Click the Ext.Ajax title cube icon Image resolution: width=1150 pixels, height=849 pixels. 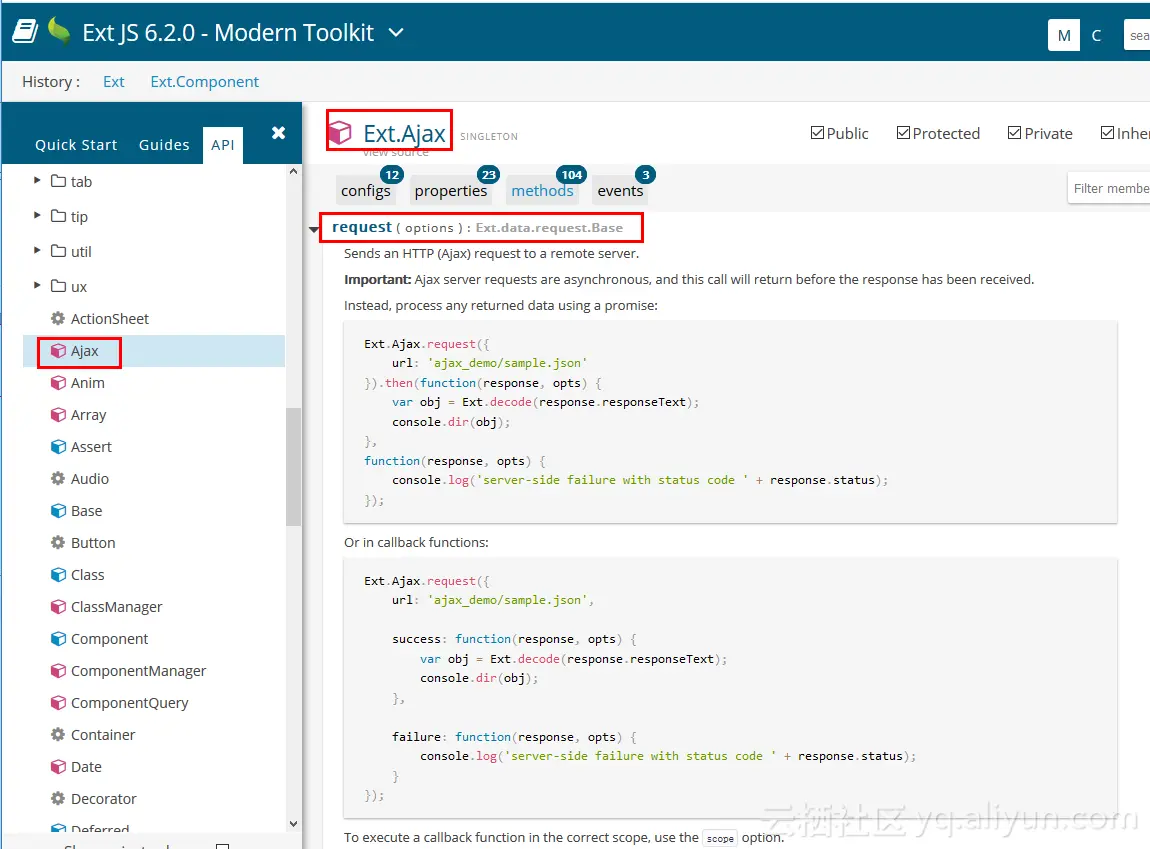[340, 133]
